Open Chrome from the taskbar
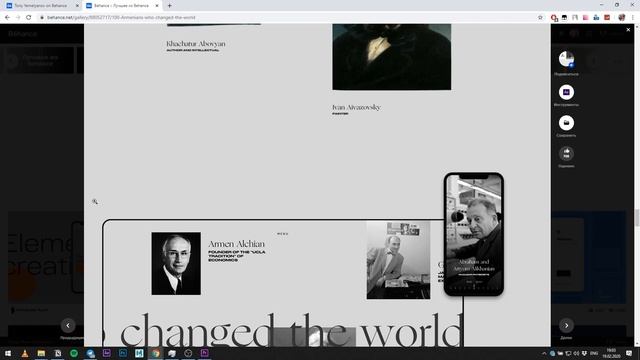 [x=156, y=353]
